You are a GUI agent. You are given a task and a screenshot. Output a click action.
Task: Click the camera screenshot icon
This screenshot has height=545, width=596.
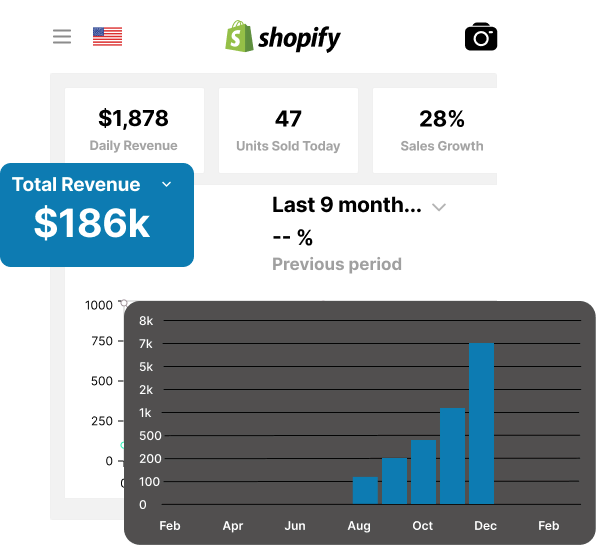[x=481, y=36]
